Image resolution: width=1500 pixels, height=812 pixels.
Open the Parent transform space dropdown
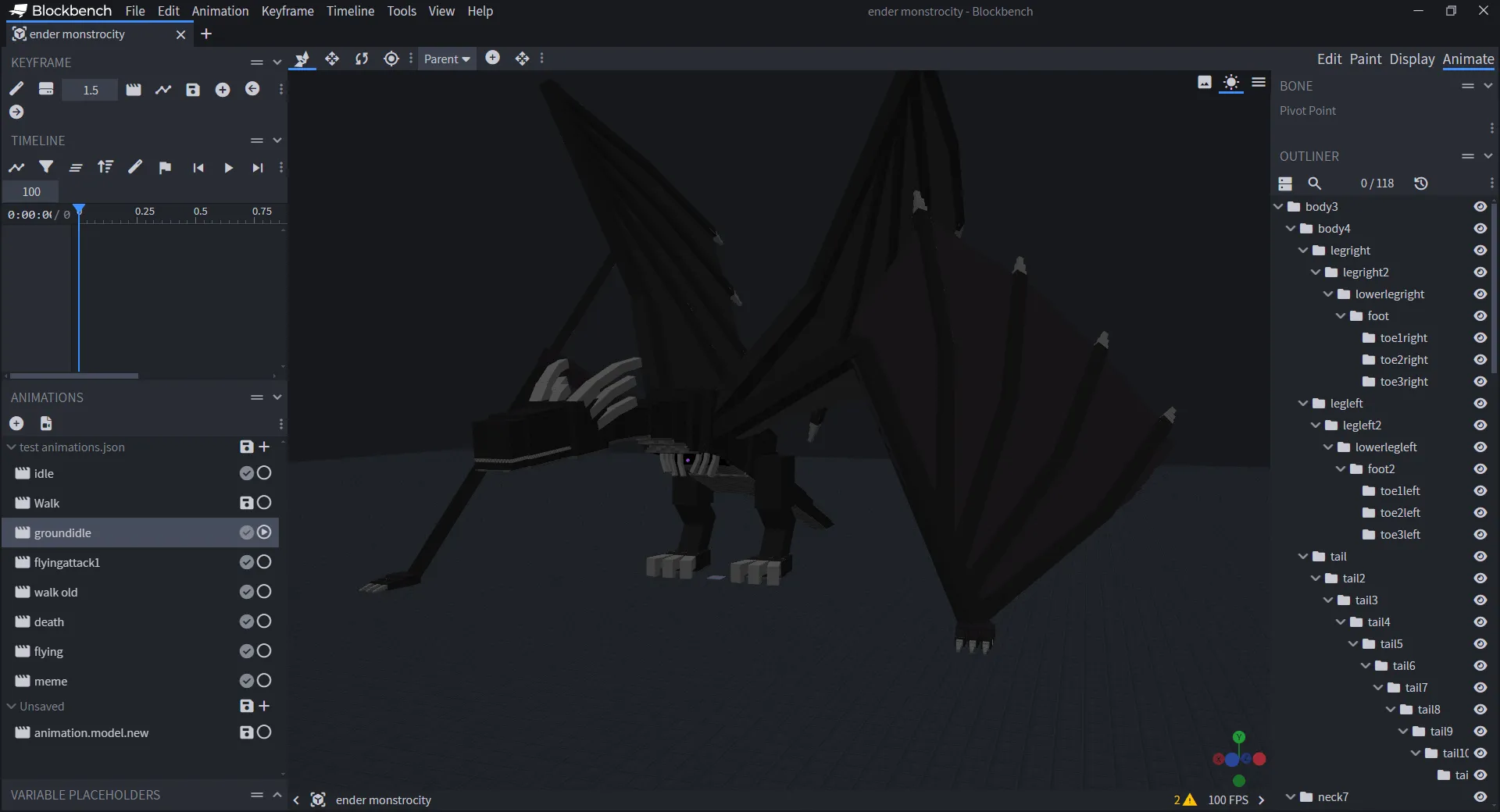(447, 59)
